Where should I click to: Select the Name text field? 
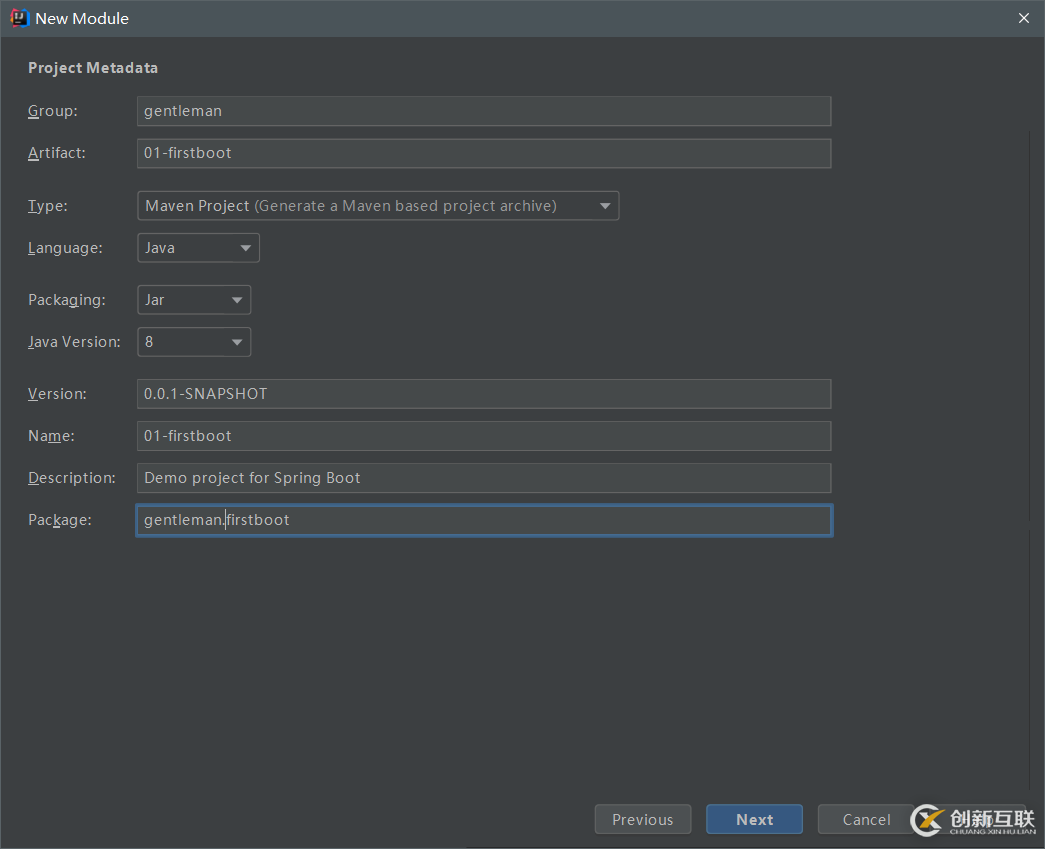pyautogui.click(x=483, y=436)
